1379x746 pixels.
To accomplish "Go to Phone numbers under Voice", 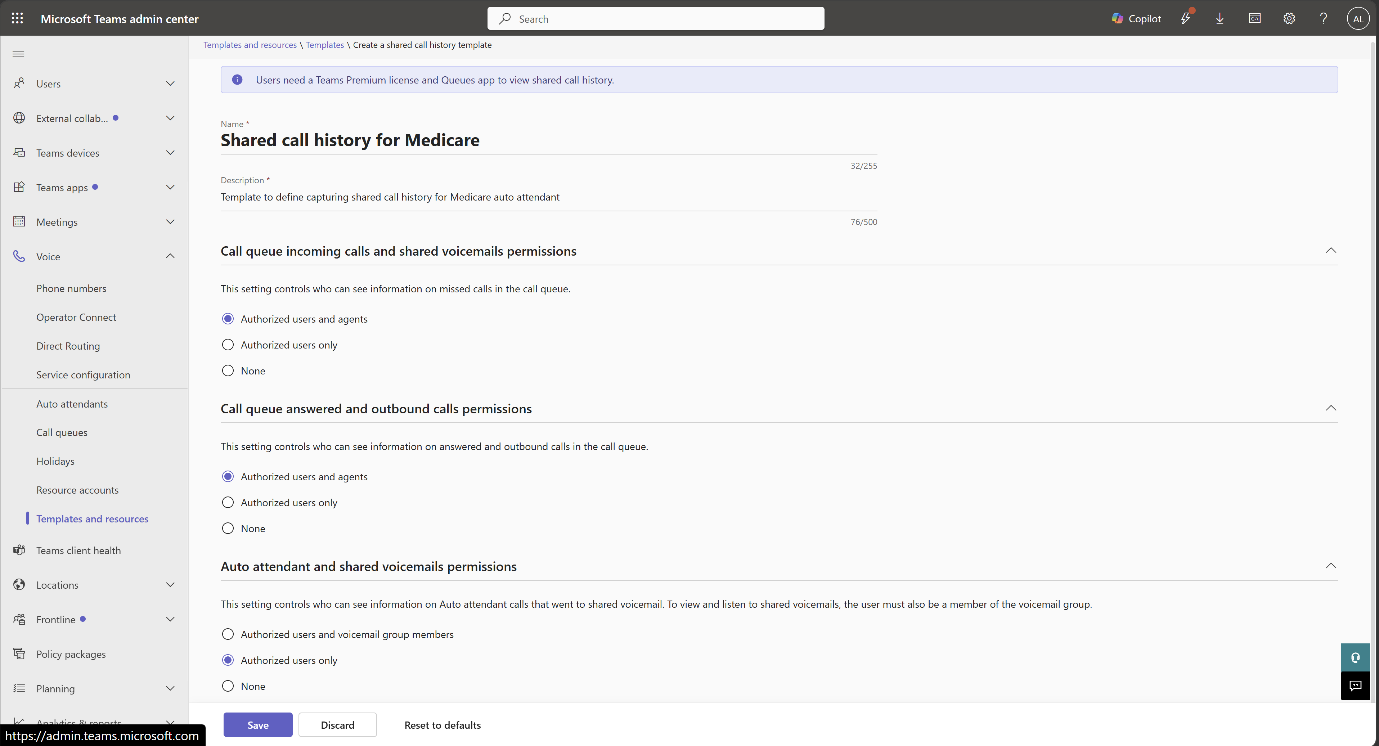I will point(71,289).
